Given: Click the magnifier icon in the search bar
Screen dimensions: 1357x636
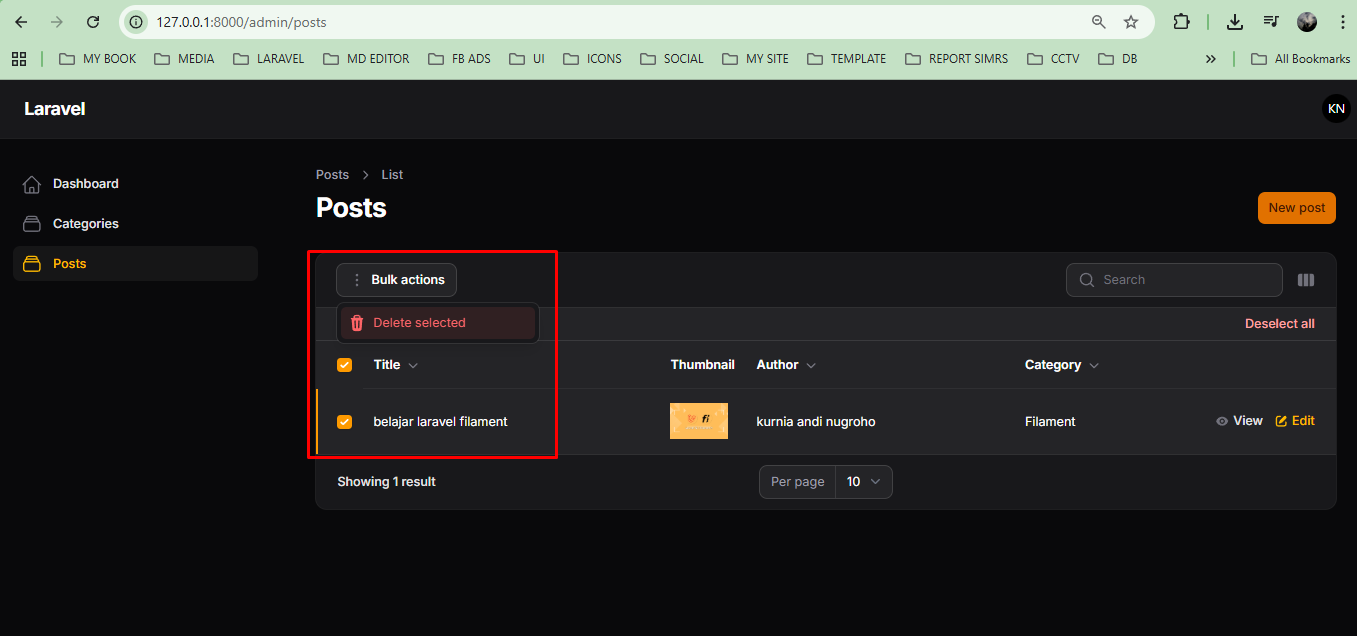Looking at the screenshot, I should point(1085,280).
